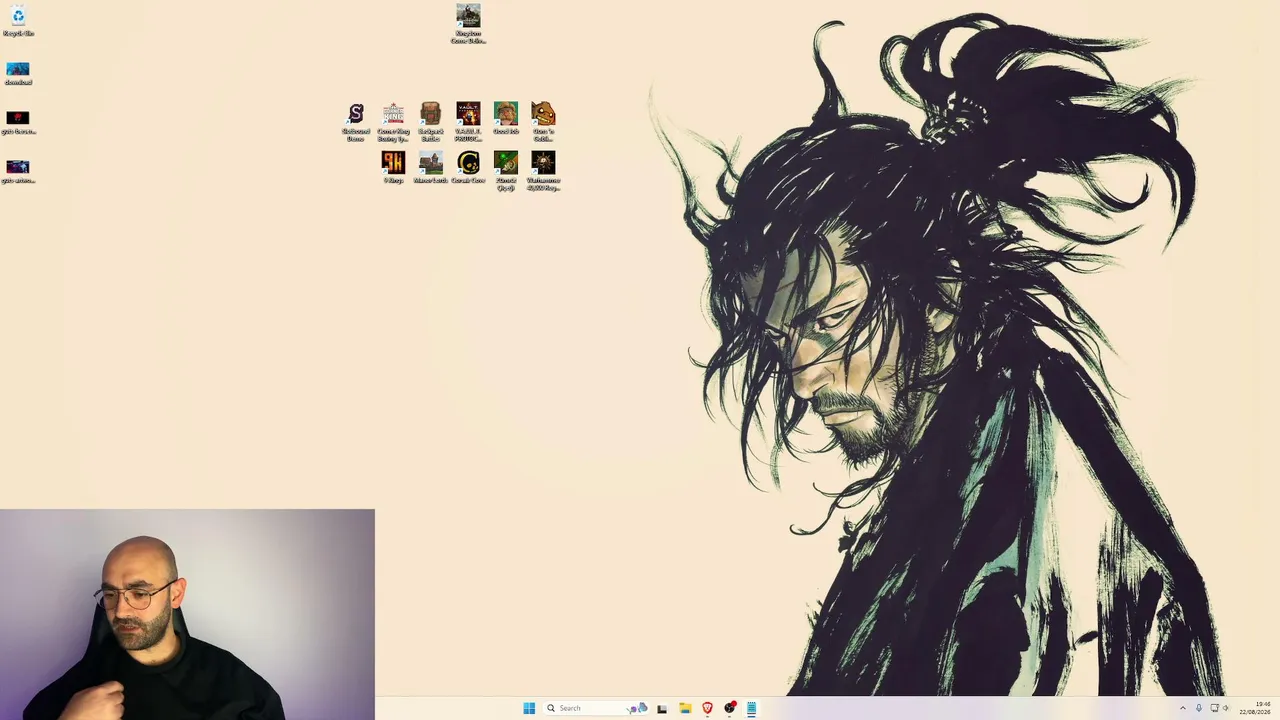Select the Gamer King shortcut icon
Image resolution: width=1280 pixels, height=720 pixels.
(x=393, y=122)
